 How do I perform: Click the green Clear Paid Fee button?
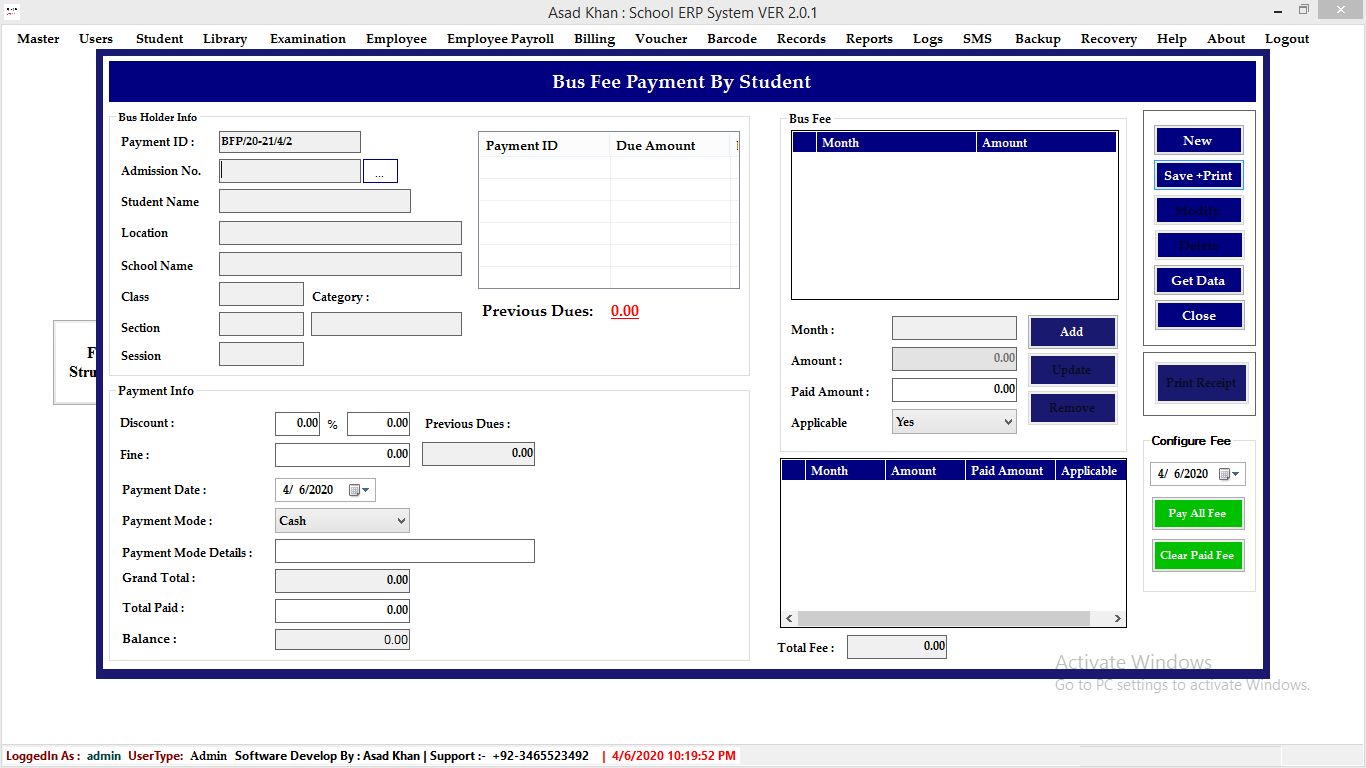1197,556
